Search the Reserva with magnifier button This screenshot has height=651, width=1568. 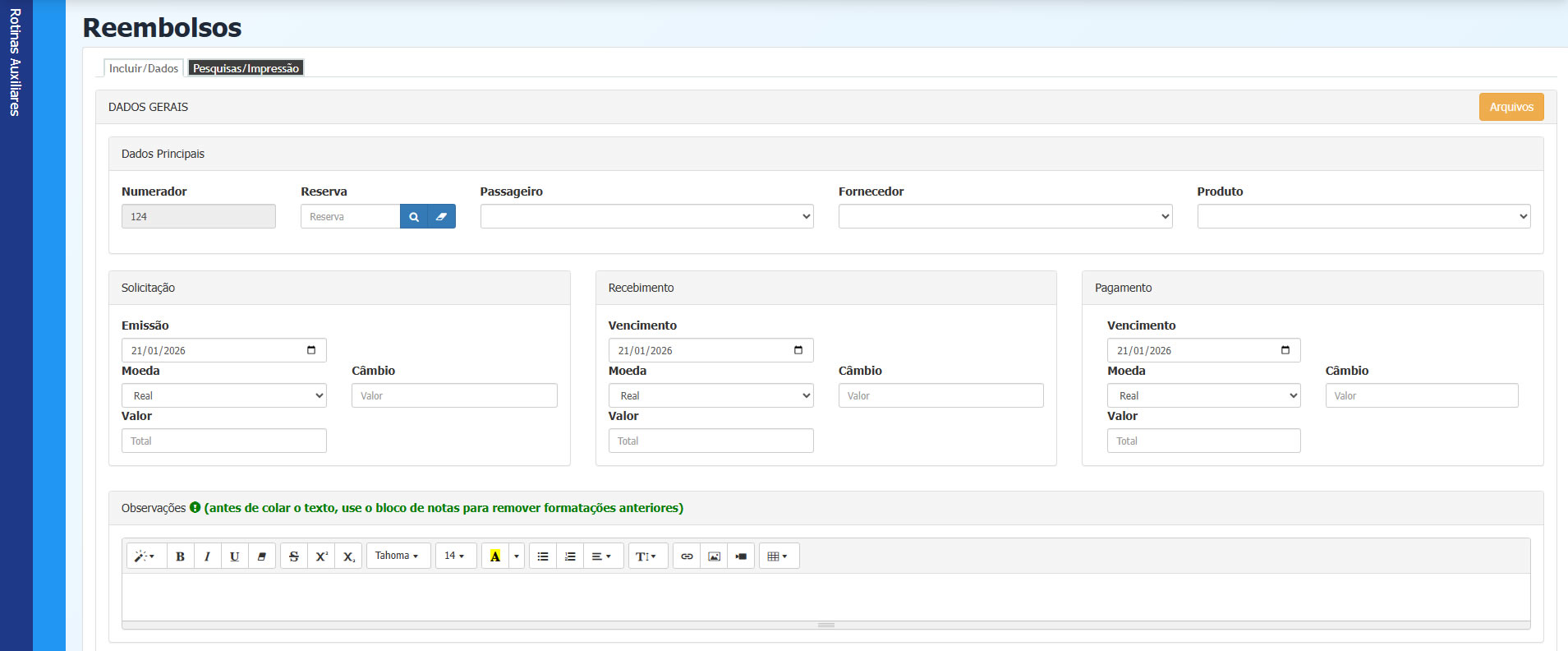pyautogui.click(x=414, y=217)
